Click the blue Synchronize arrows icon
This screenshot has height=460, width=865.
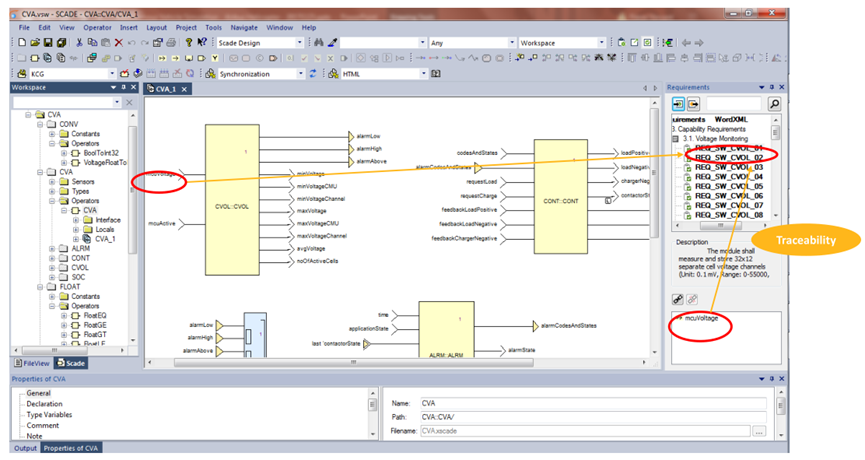[313, 73]
